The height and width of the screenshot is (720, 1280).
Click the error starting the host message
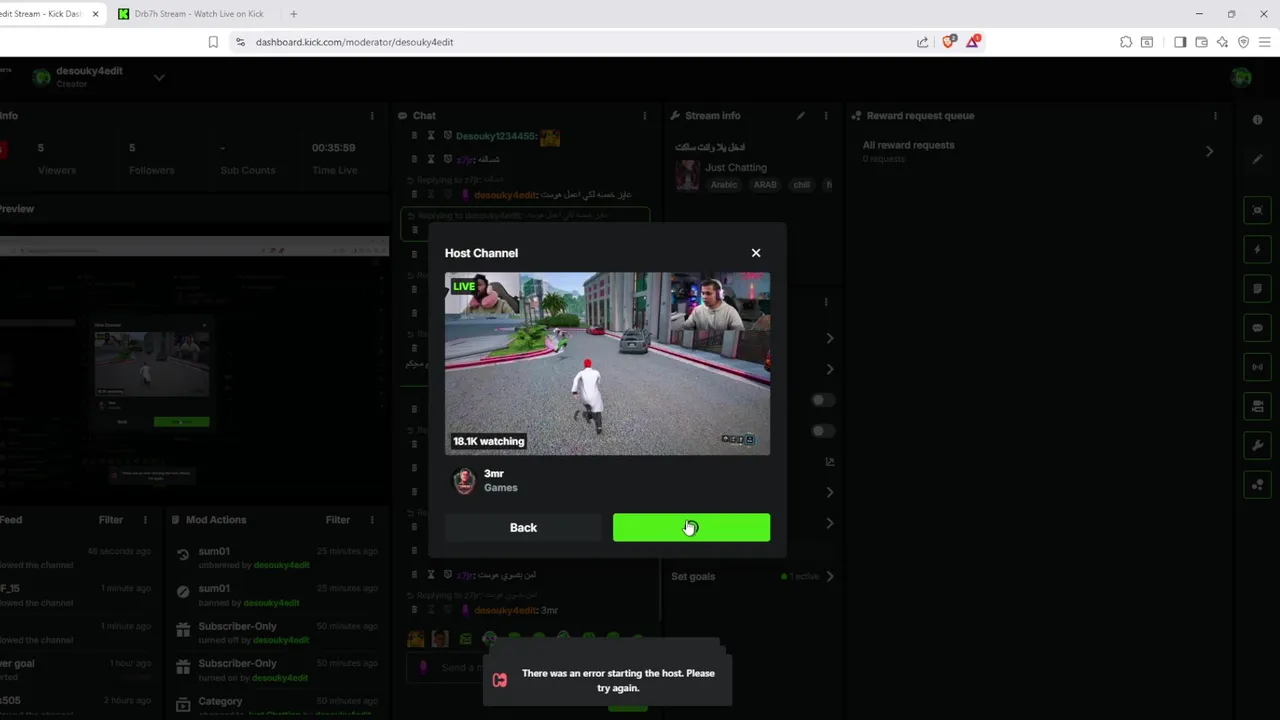pyautogui.click(x=618, y=680)
